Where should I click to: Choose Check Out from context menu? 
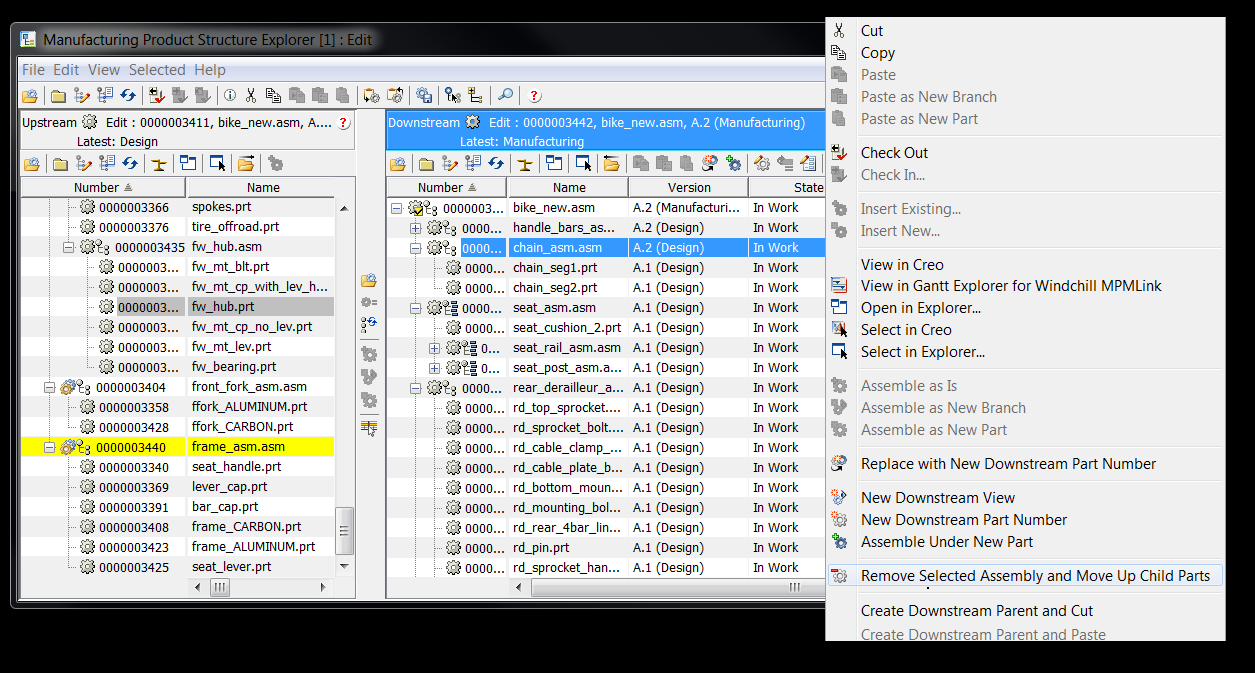(894, 153)
